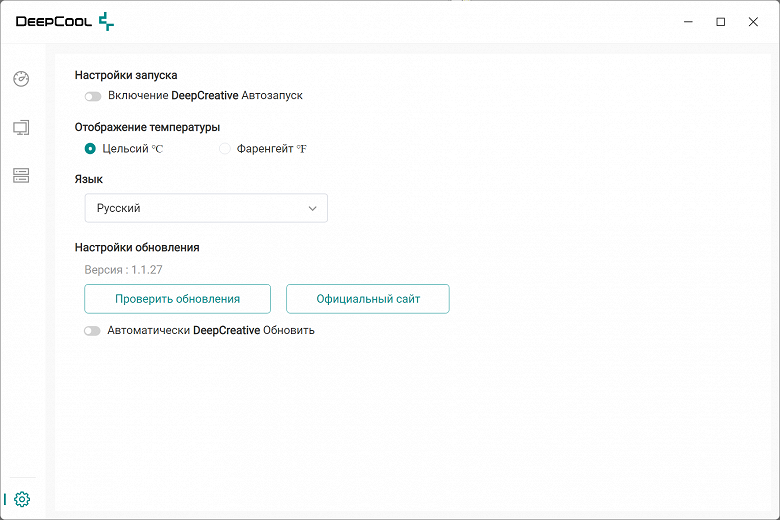
Task: Maximize the DeepCool window
Action: click(x=721, y=21)
